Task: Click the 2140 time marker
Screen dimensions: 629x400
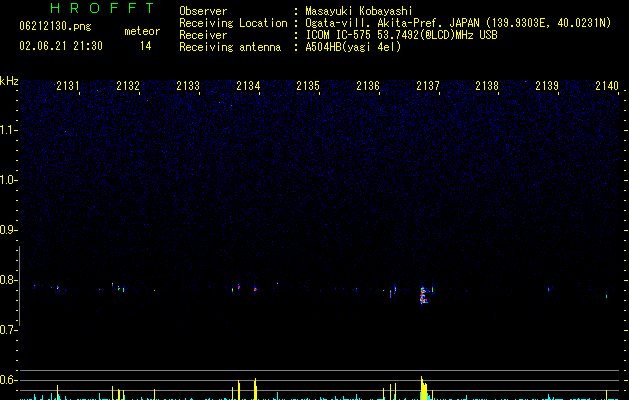Action: coord(607,85)
